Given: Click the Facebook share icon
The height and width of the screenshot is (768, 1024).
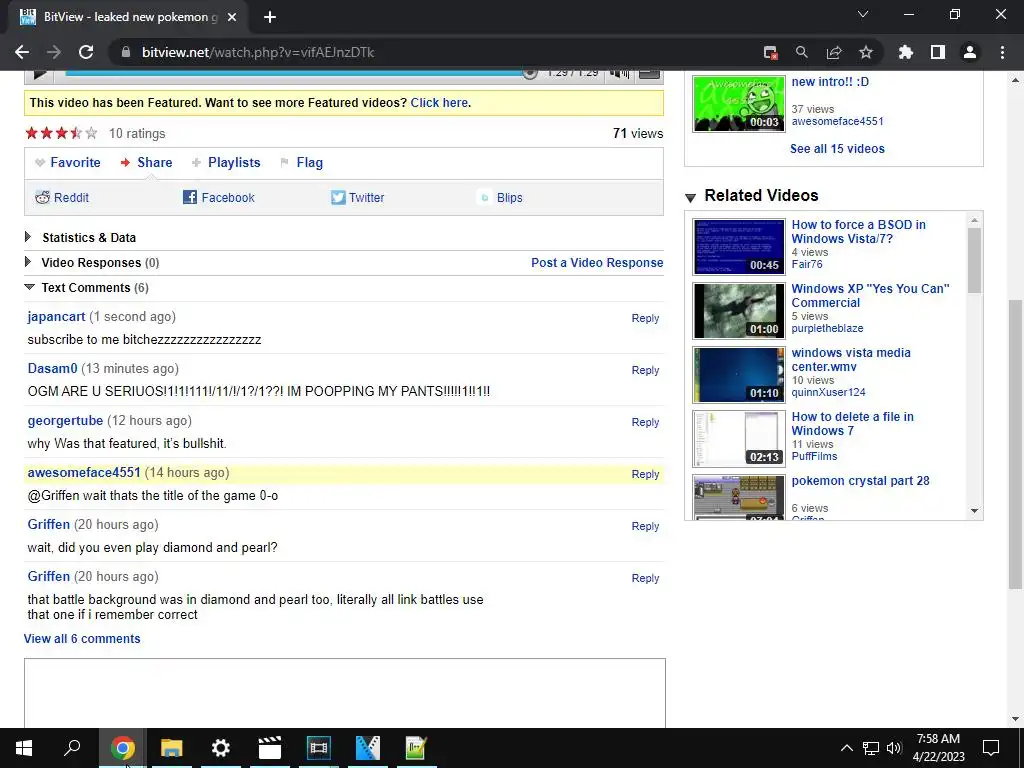Looking at the screenshot, I should 190,197.
